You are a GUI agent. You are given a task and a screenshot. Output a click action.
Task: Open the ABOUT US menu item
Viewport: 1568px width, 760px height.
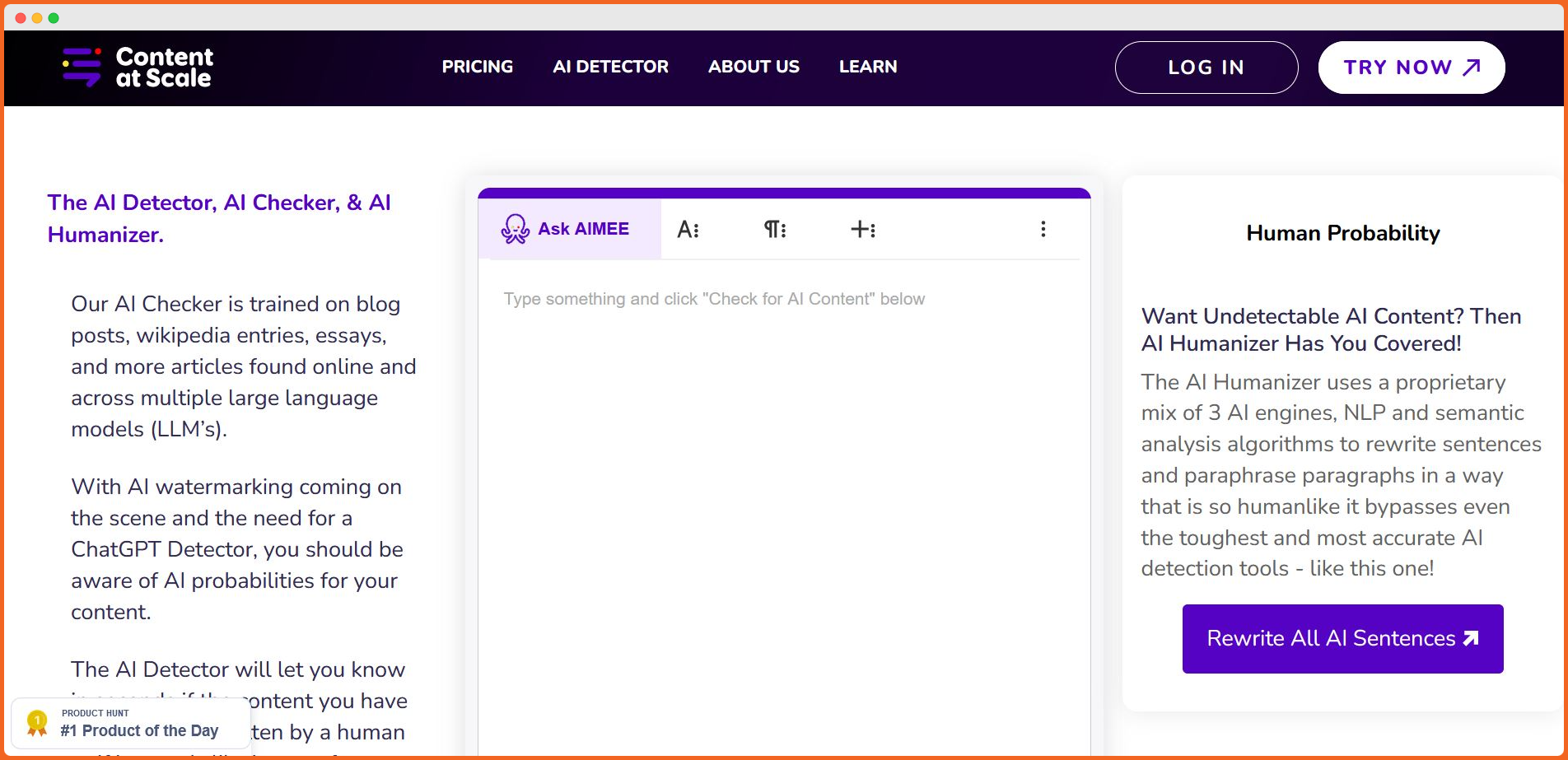coord(754,67)
